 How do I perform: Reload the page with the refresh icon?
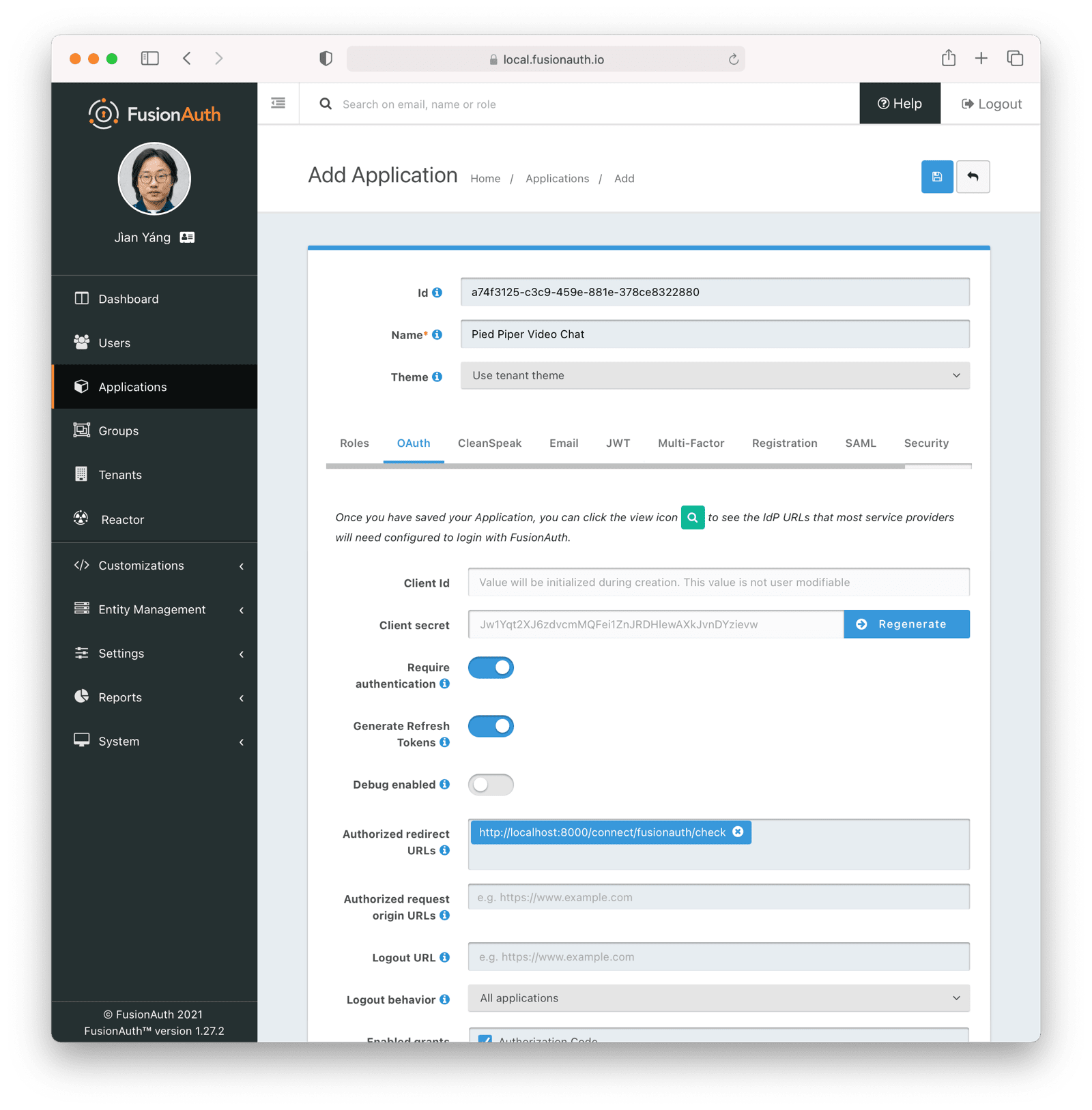733,59
